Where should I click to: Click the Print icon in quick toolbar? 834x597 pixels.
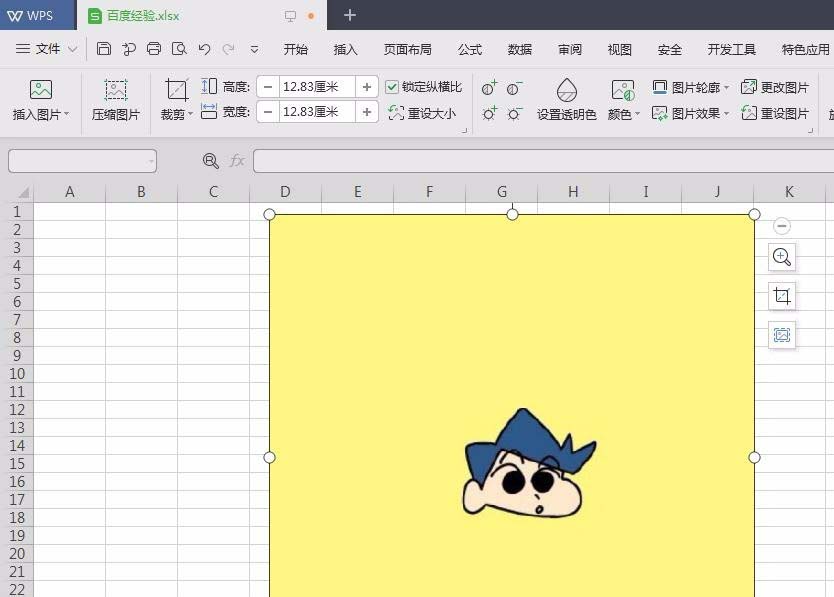coord(154,49)
